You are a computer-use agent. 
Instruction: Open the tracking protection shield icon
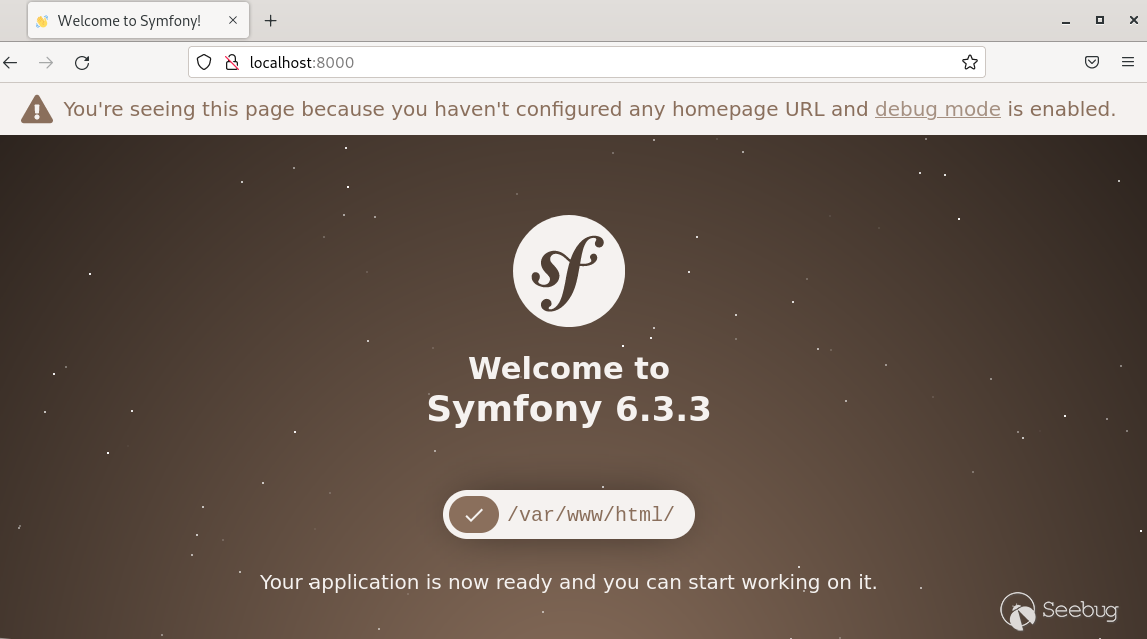coord(204,63)
